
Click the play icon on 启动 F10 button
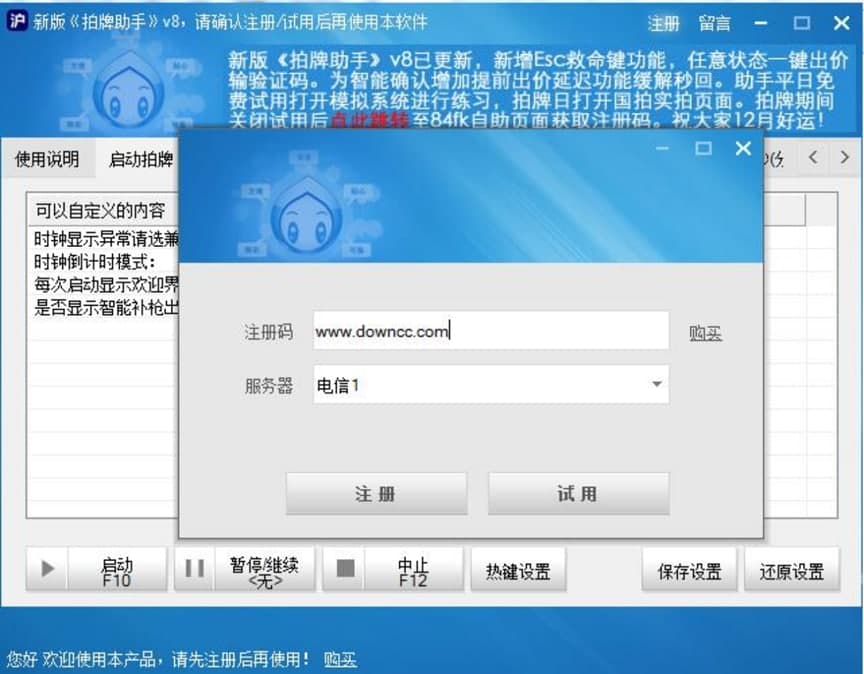(x=46, y=569)
